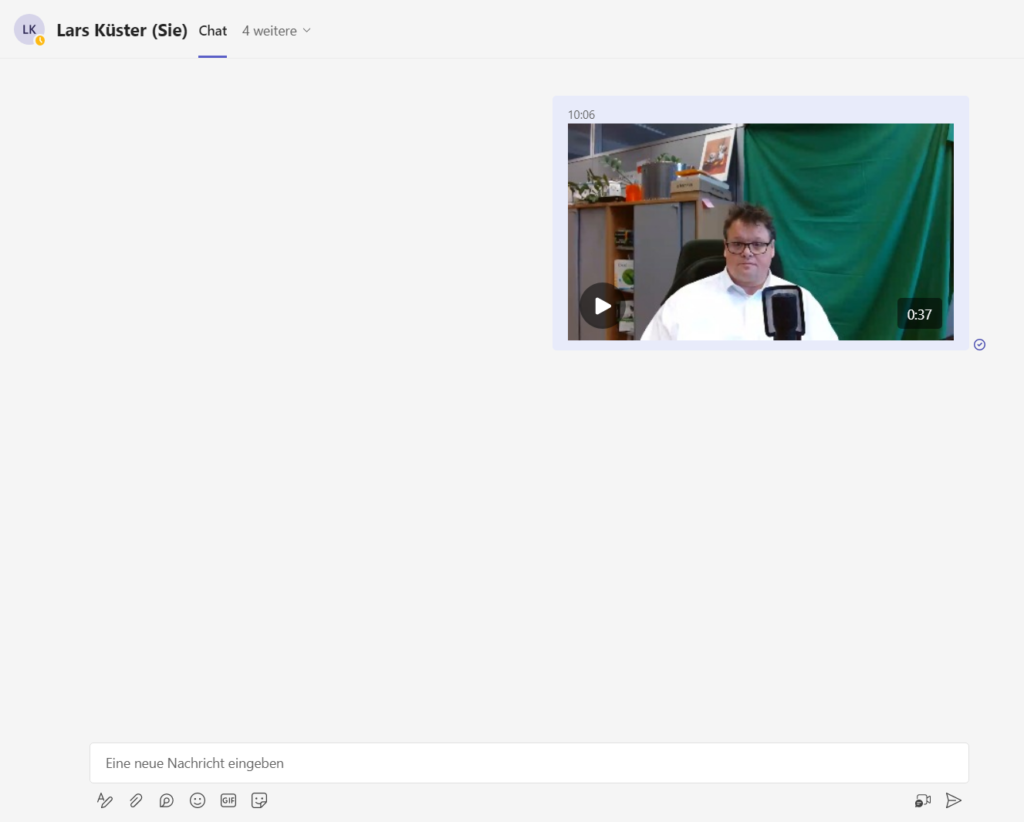The height and width of the screenshot is (822, 1024).
Task: Open the emoji picker
Action: tap(197, 800)
